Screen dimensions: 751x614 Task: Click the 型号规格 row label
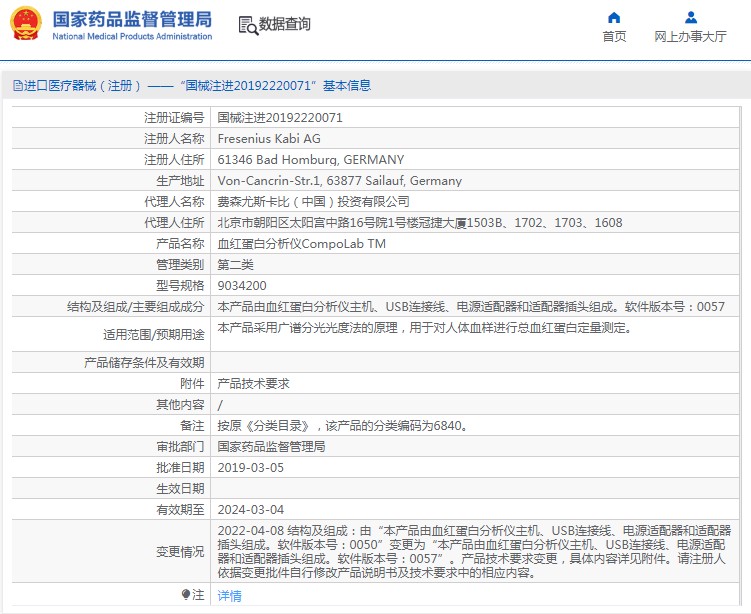tap(180, 286)
